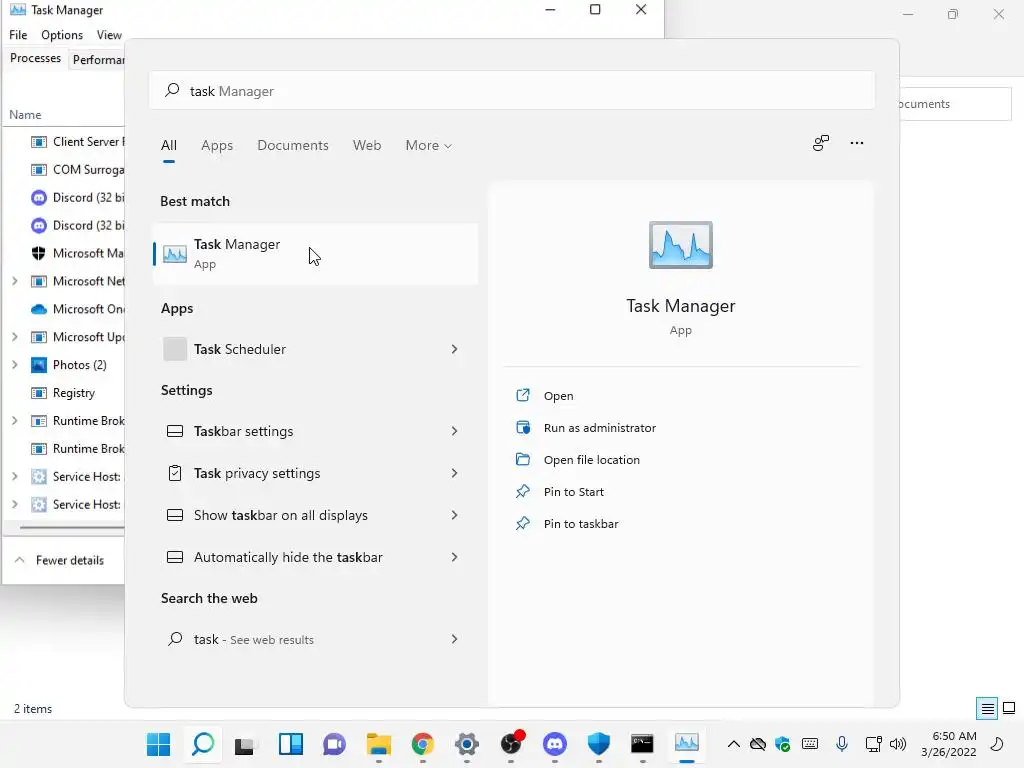Select the Documents search filter tab
Viewport: 1024px width, 768px height.
coord(293,145)
